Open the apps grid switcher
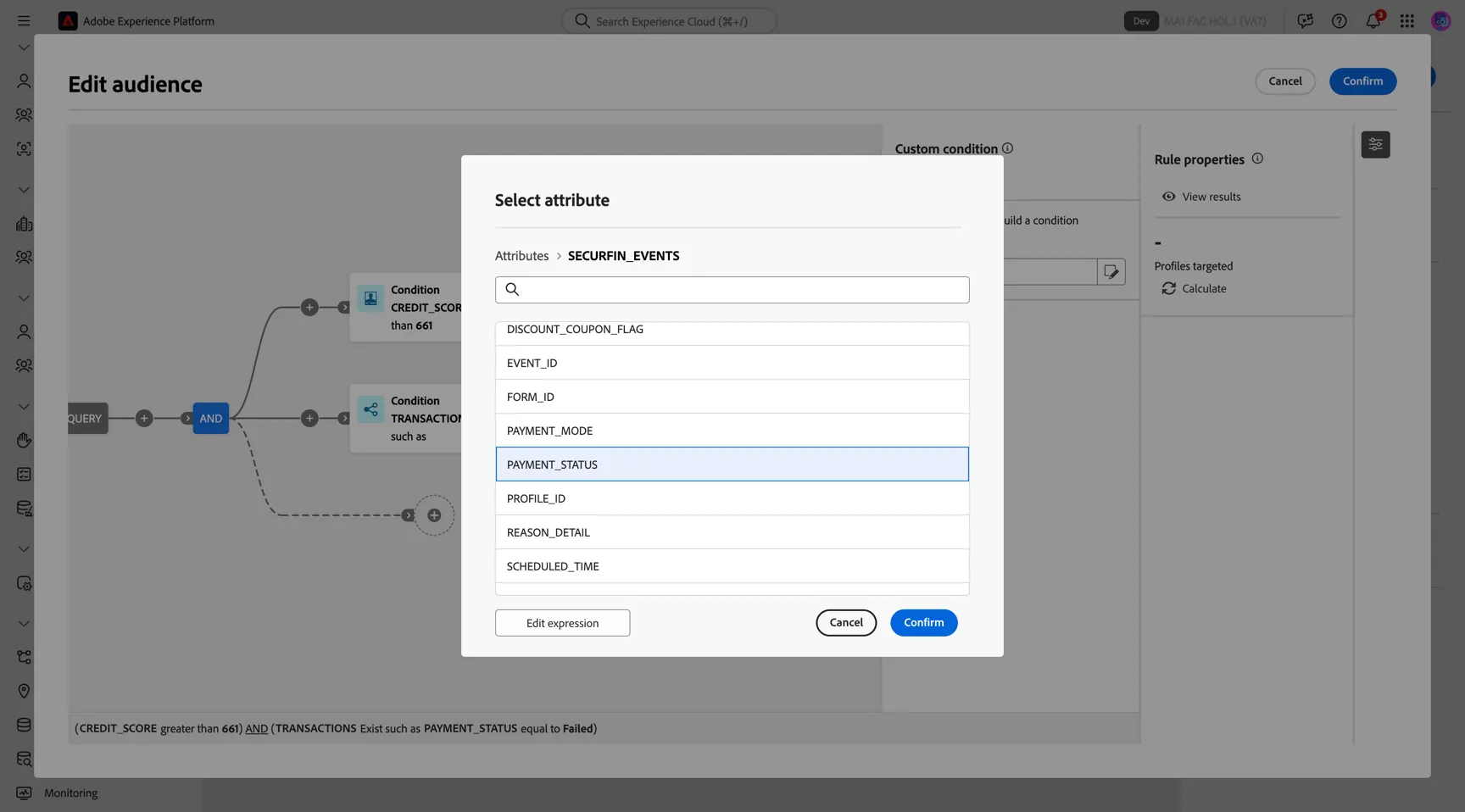 tap(1407, 21)
